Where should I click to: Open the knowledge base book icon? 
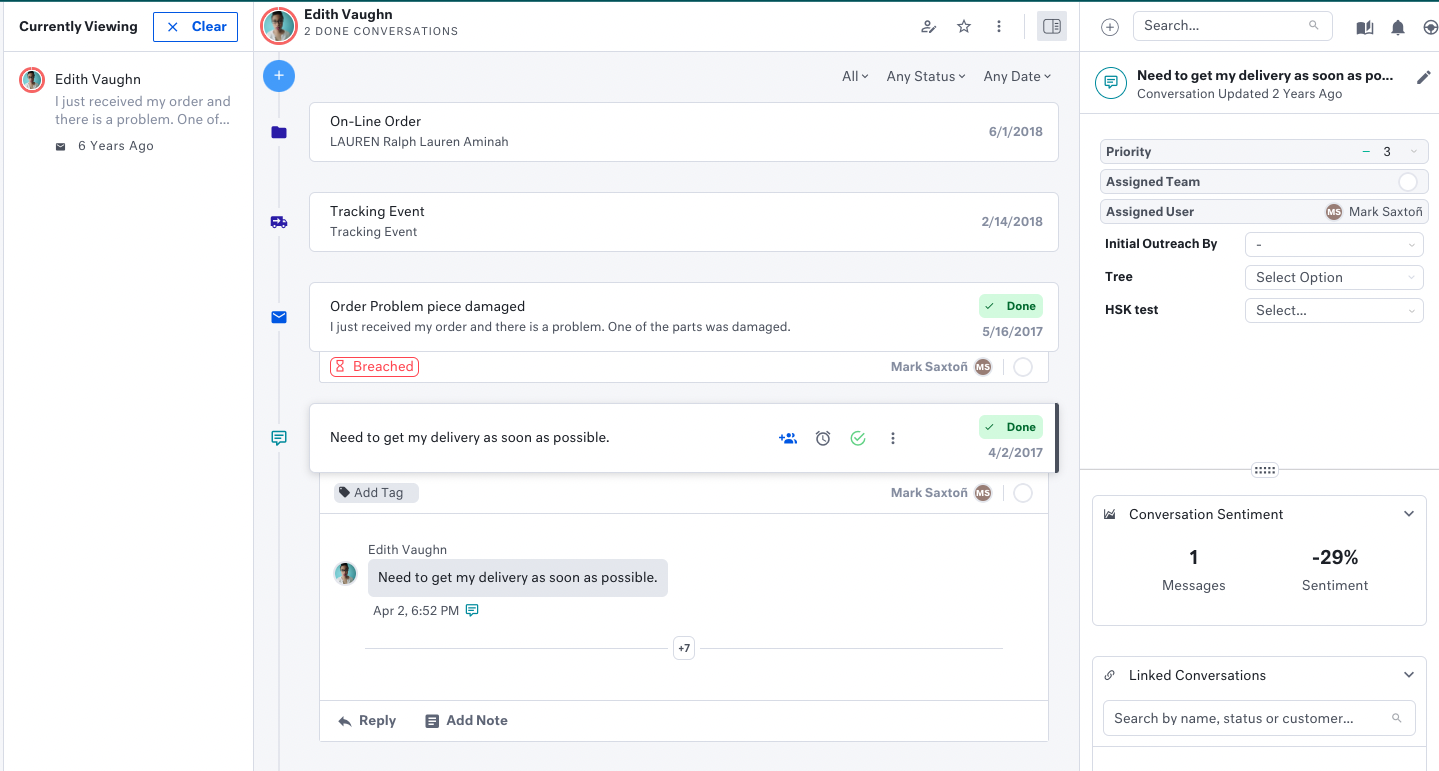[x=1363, y=27]
